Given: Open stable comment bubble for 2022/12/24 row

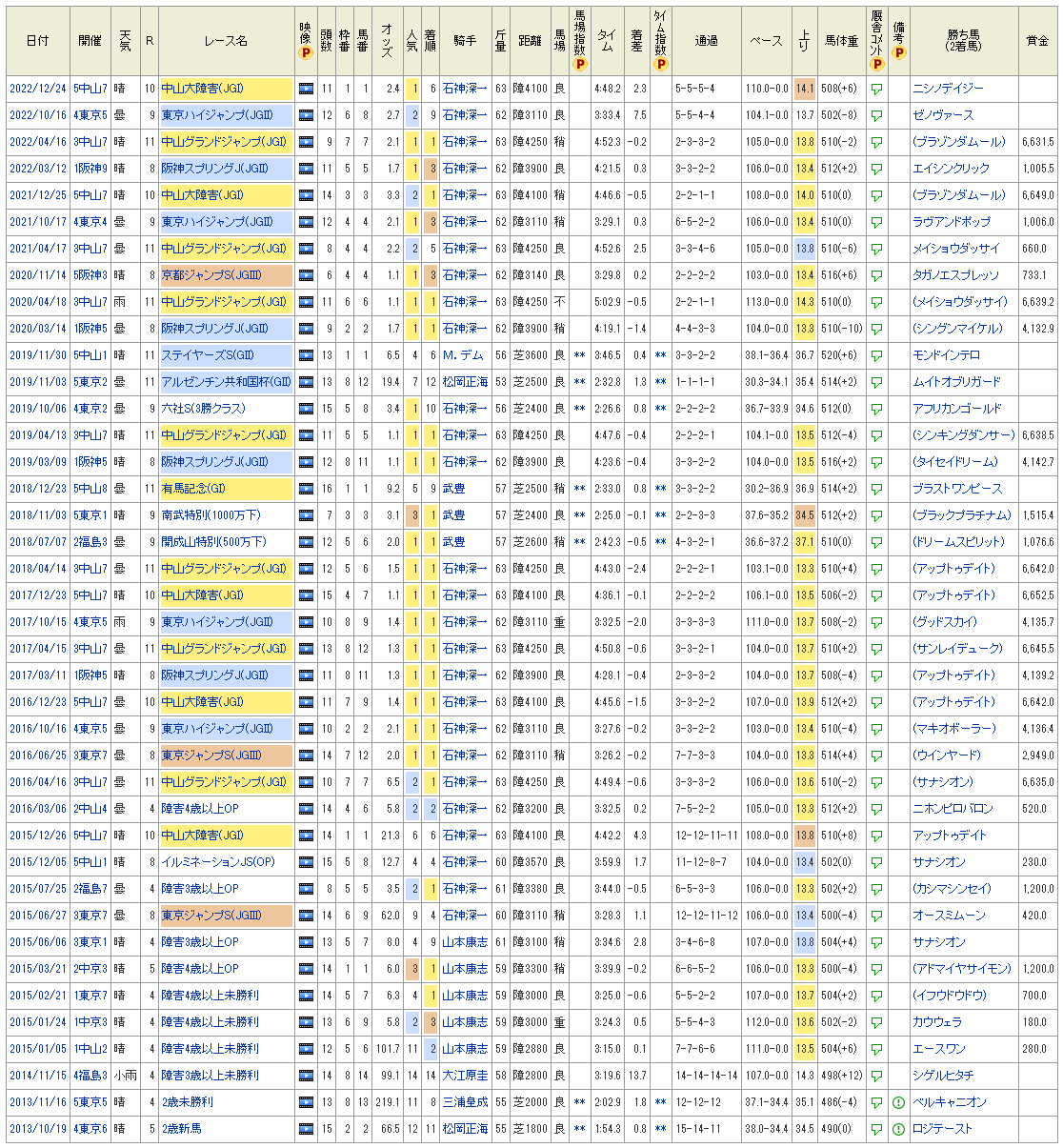Looking at the screenshot, I should tap(876, 89).
